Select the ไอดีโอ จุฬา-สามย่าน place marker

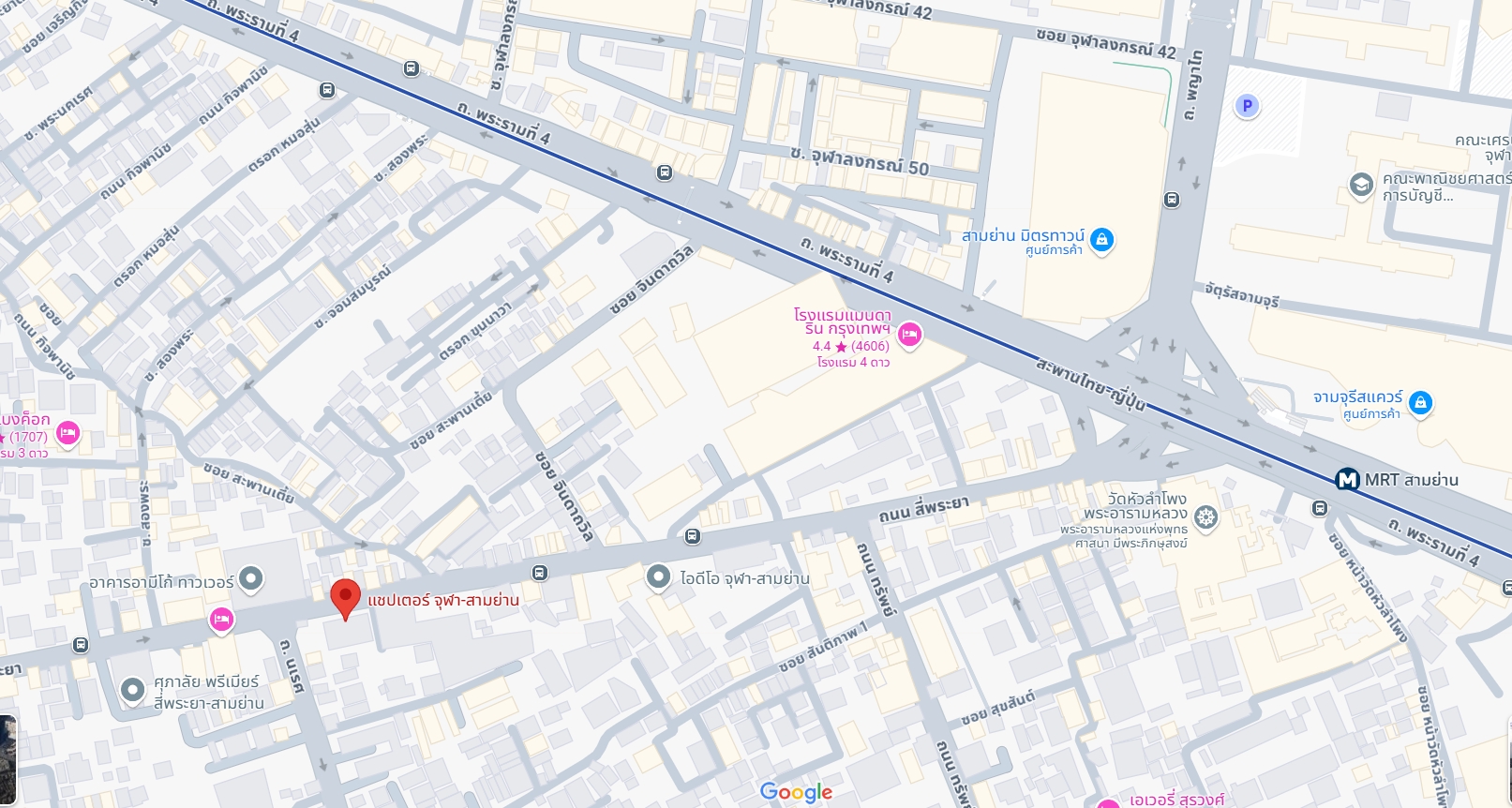pyautogui.click(x=659, y=576)
